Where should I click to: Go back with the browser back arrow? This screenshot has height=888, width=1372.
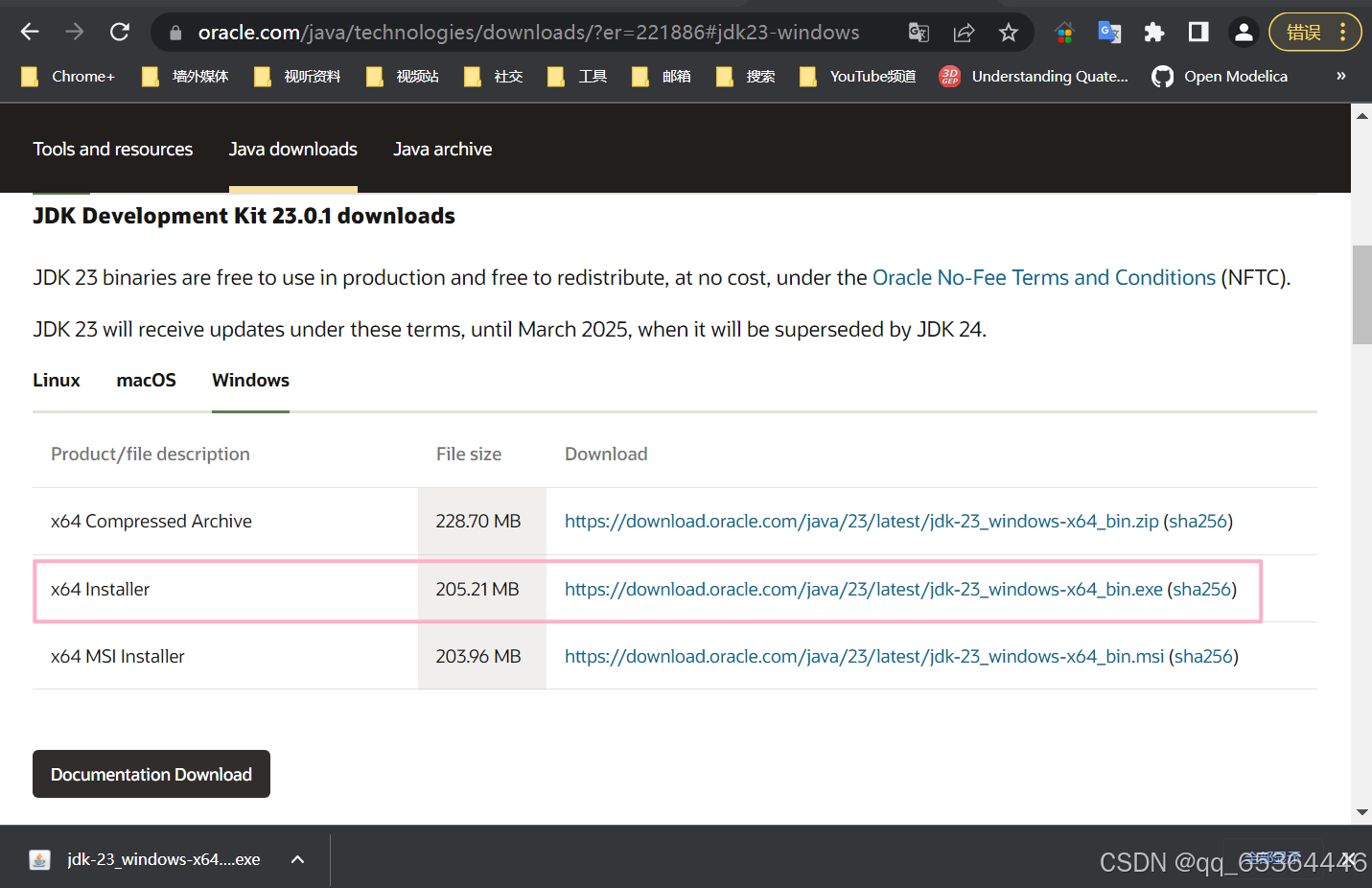30,33
